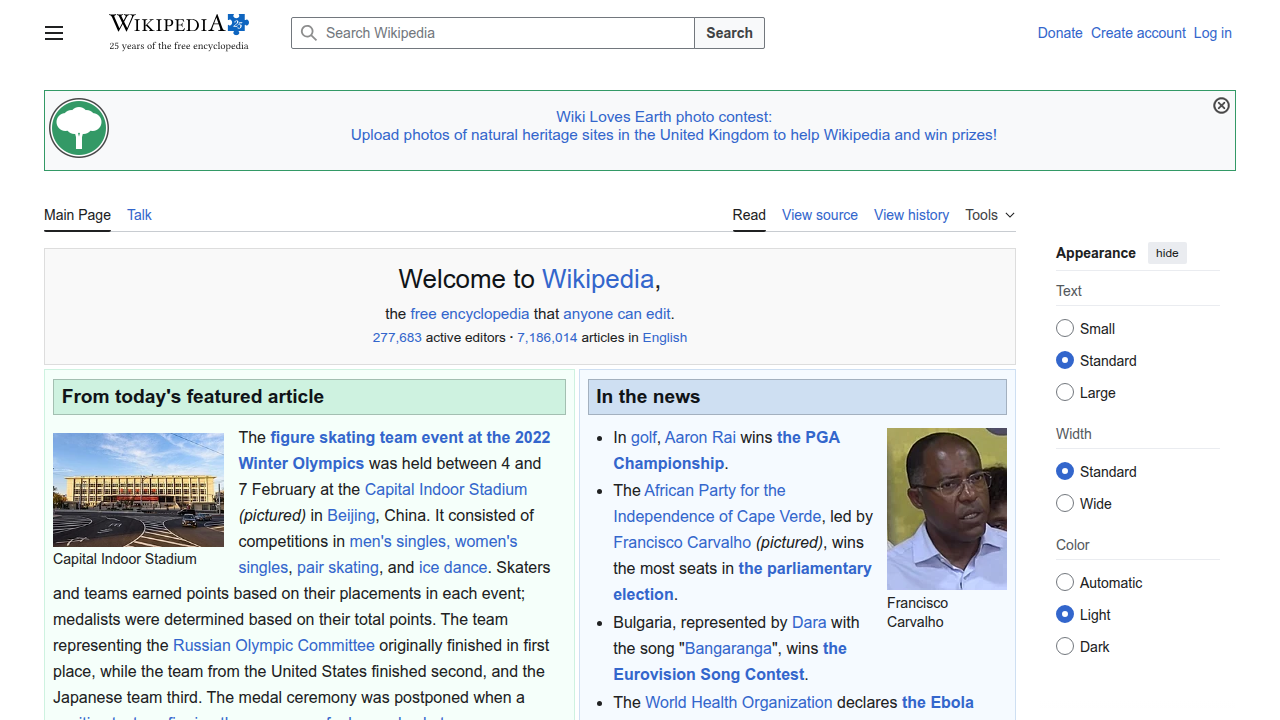
Task: Click the Wikipedia logo
Action: coord(179,32)
